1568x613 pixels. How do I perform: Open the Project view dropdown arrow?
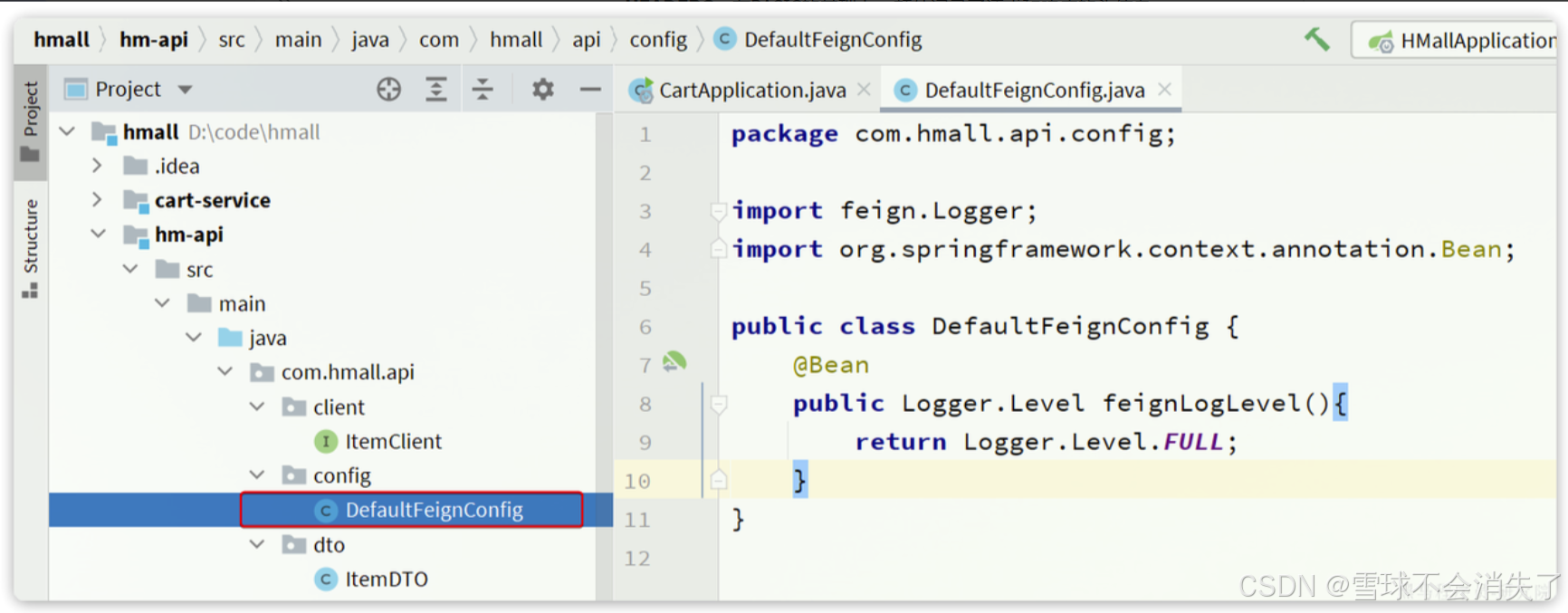pos(185,90)
